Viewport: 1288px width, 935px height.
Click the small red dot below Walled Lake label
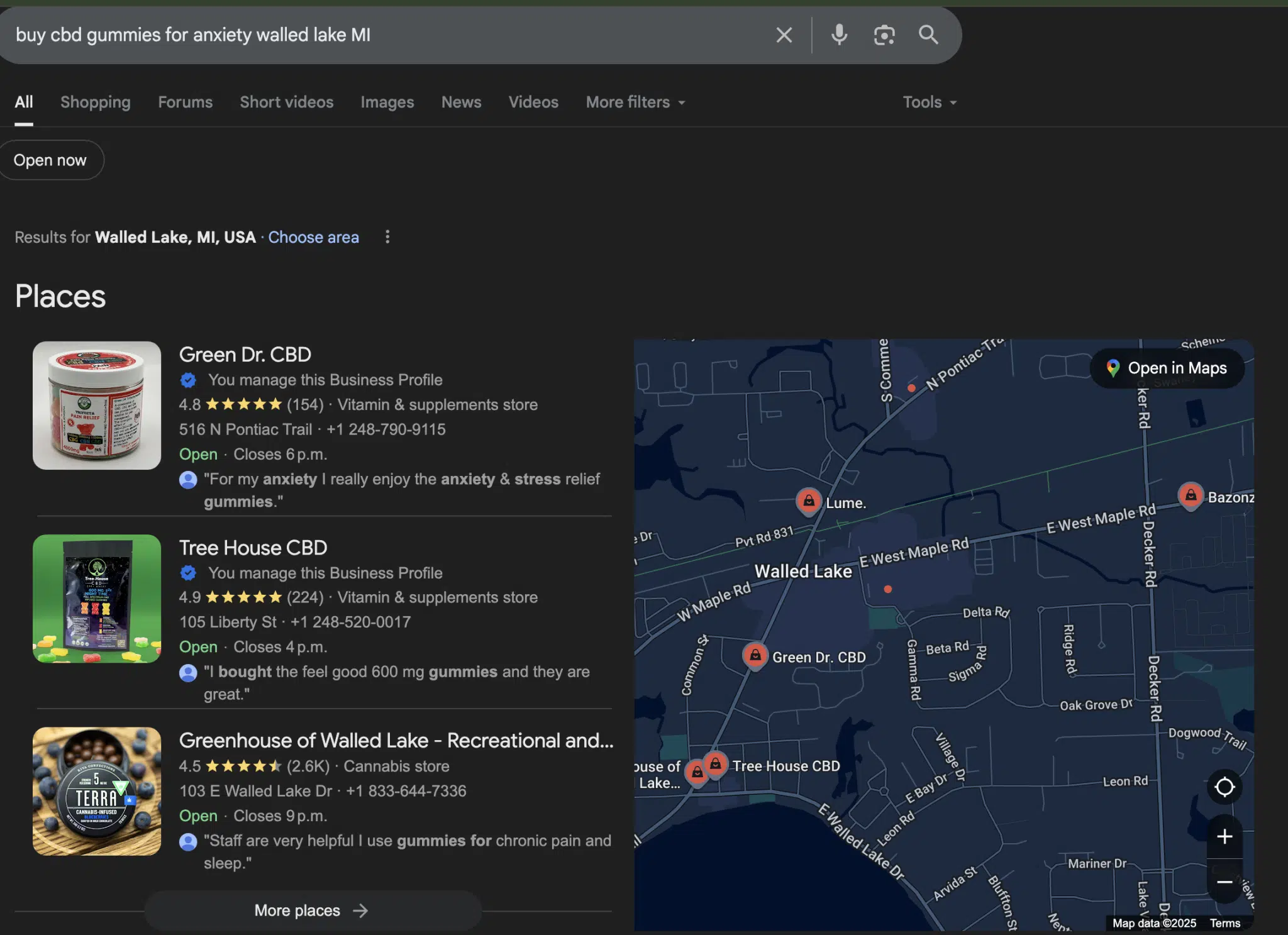tap(887, 589)
